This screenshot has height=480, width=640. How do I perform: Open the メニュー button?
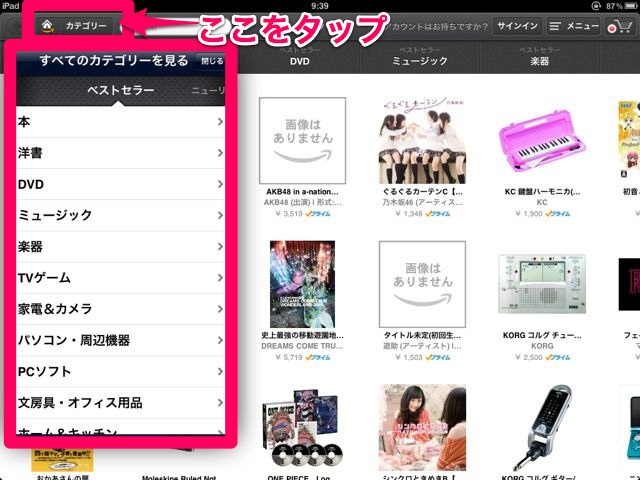573,26
